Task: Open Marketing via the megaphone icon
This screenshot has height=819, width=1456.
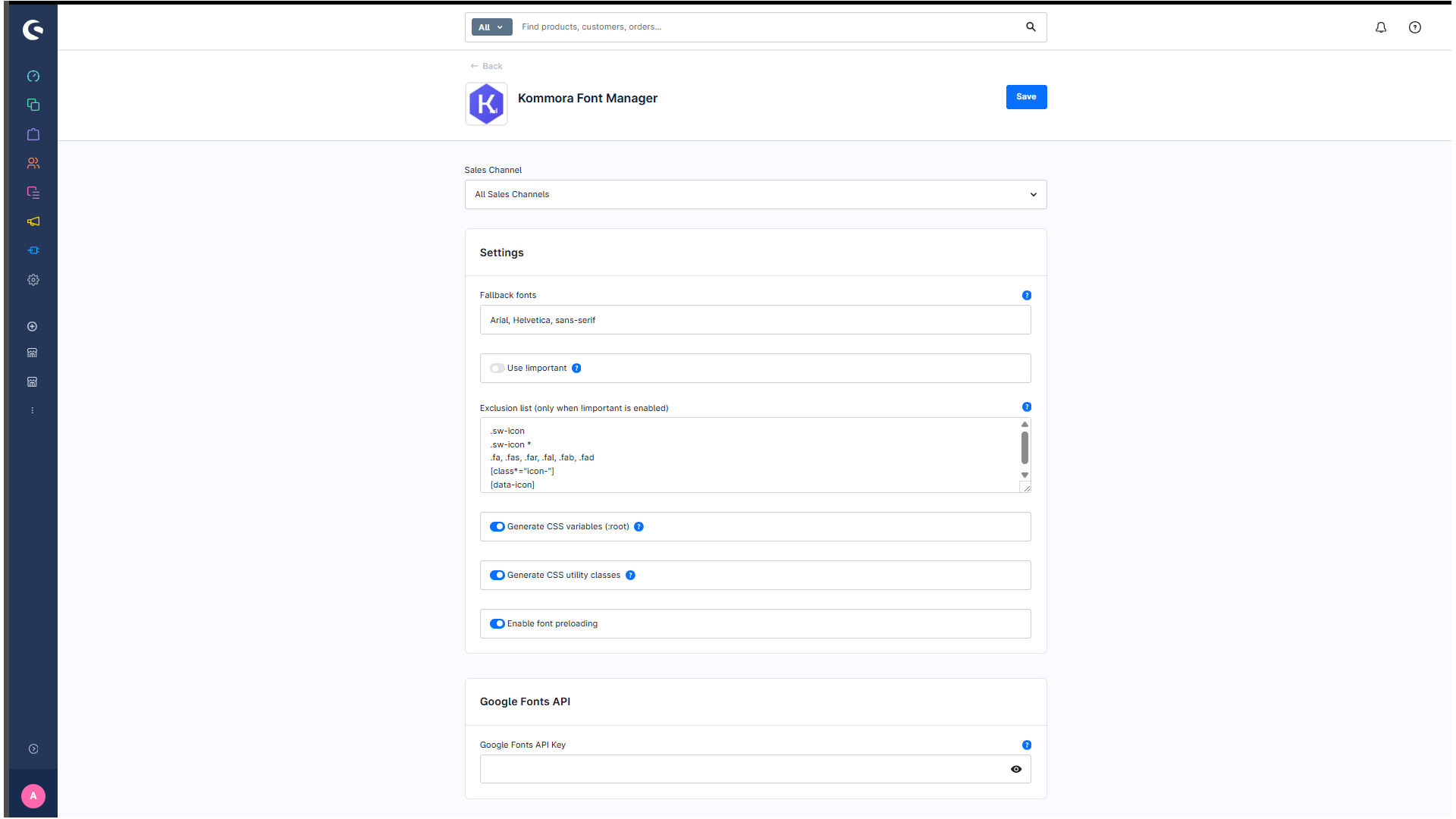Action: pos(33,221)
